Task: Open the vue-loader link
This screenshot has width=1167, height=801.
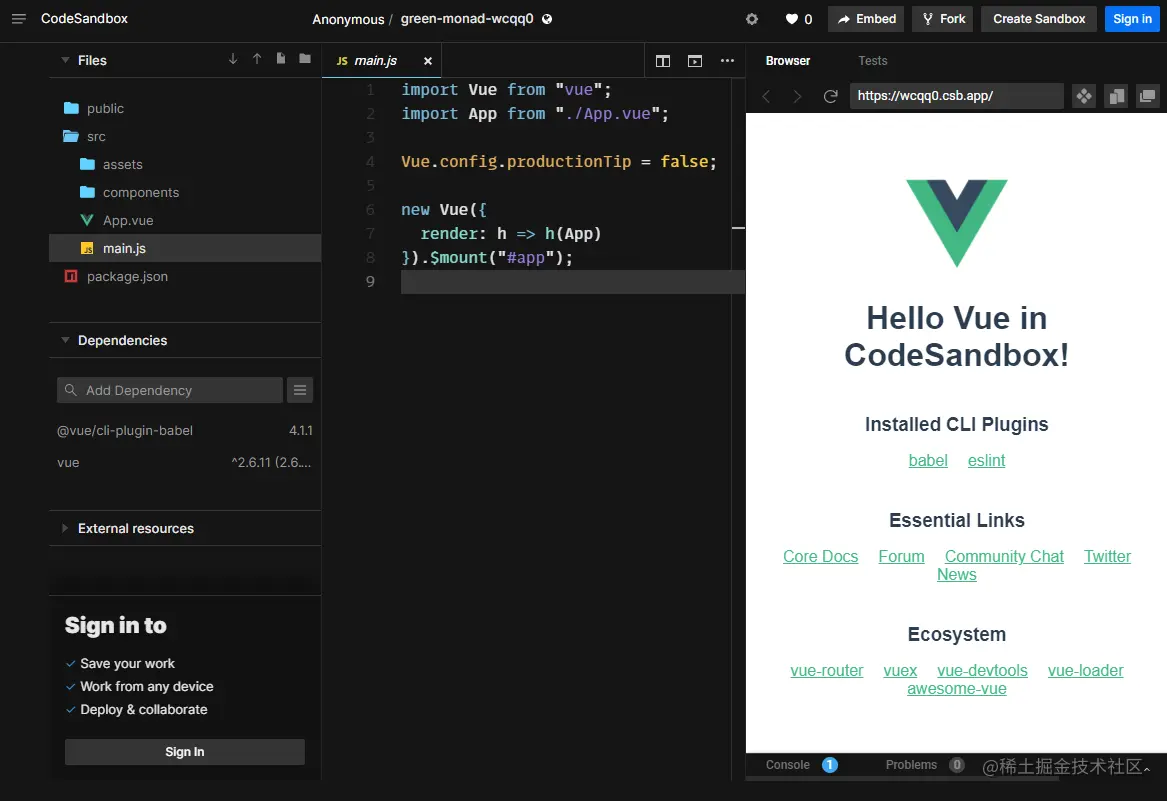Action: point(1085,671)
